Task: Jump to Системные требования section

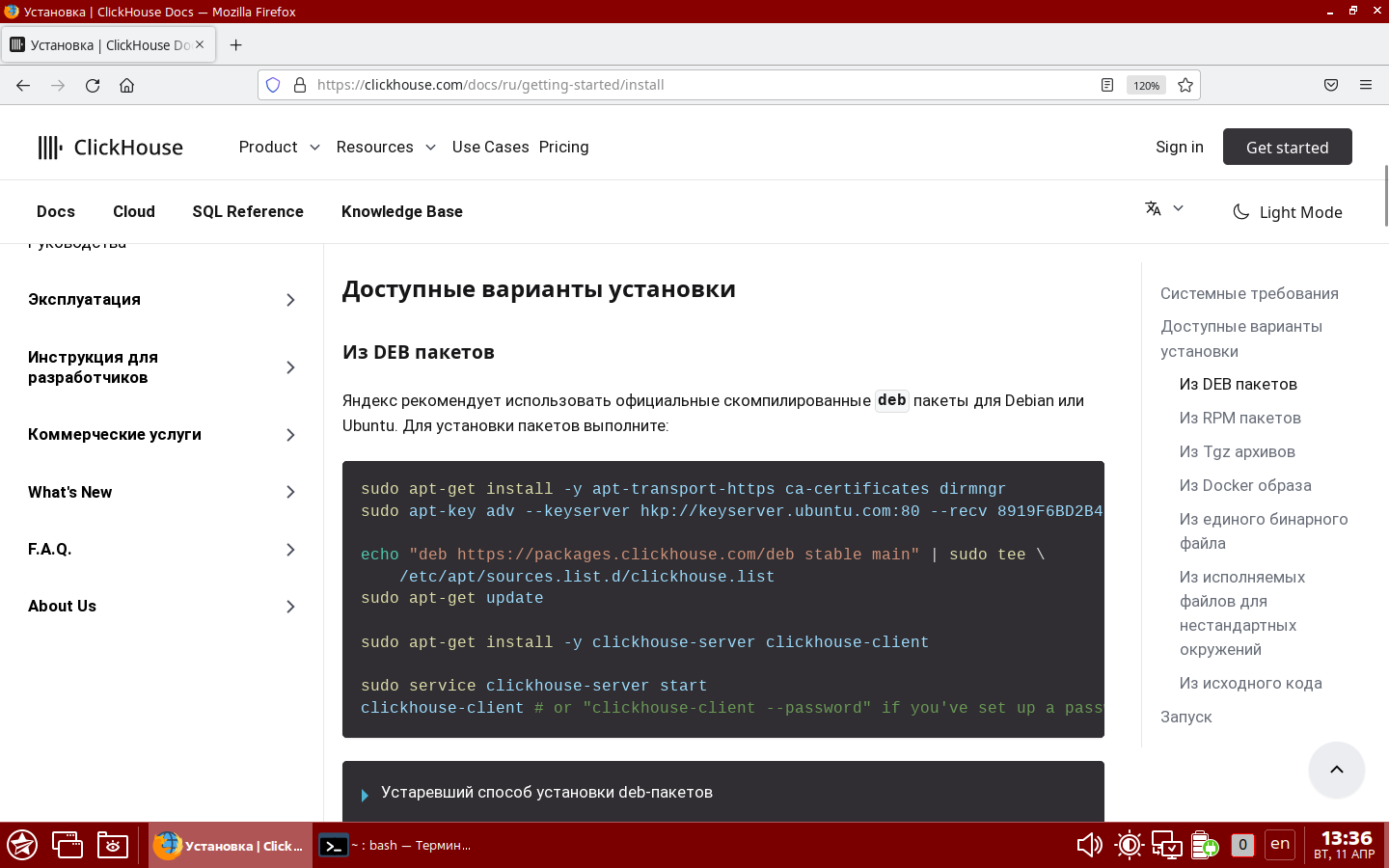Action: pos(1249,293)
